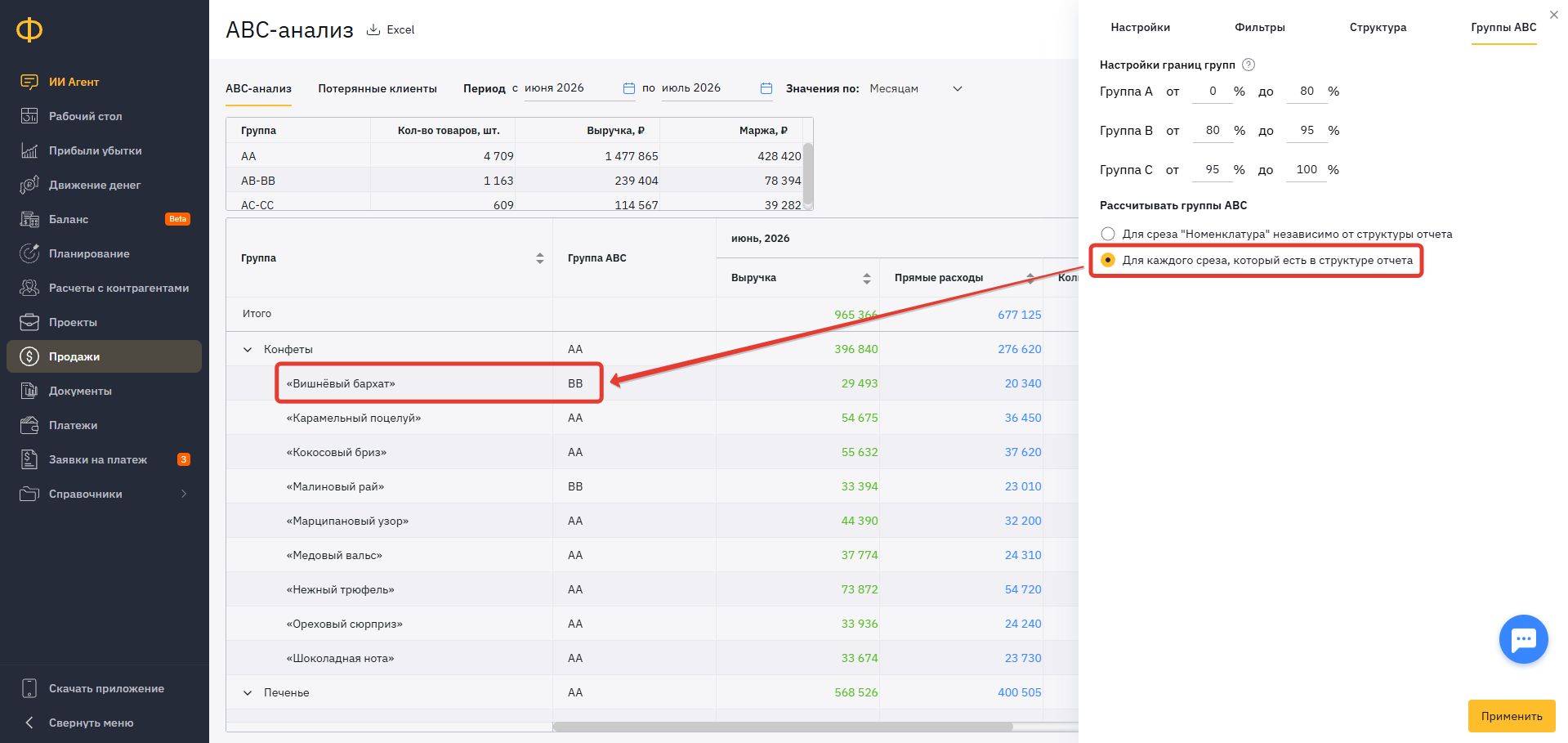The height and width of the screenshot is (743, 1568).
Task: Click the «Шоколадная нота» row name
Action: pos(340,659)
